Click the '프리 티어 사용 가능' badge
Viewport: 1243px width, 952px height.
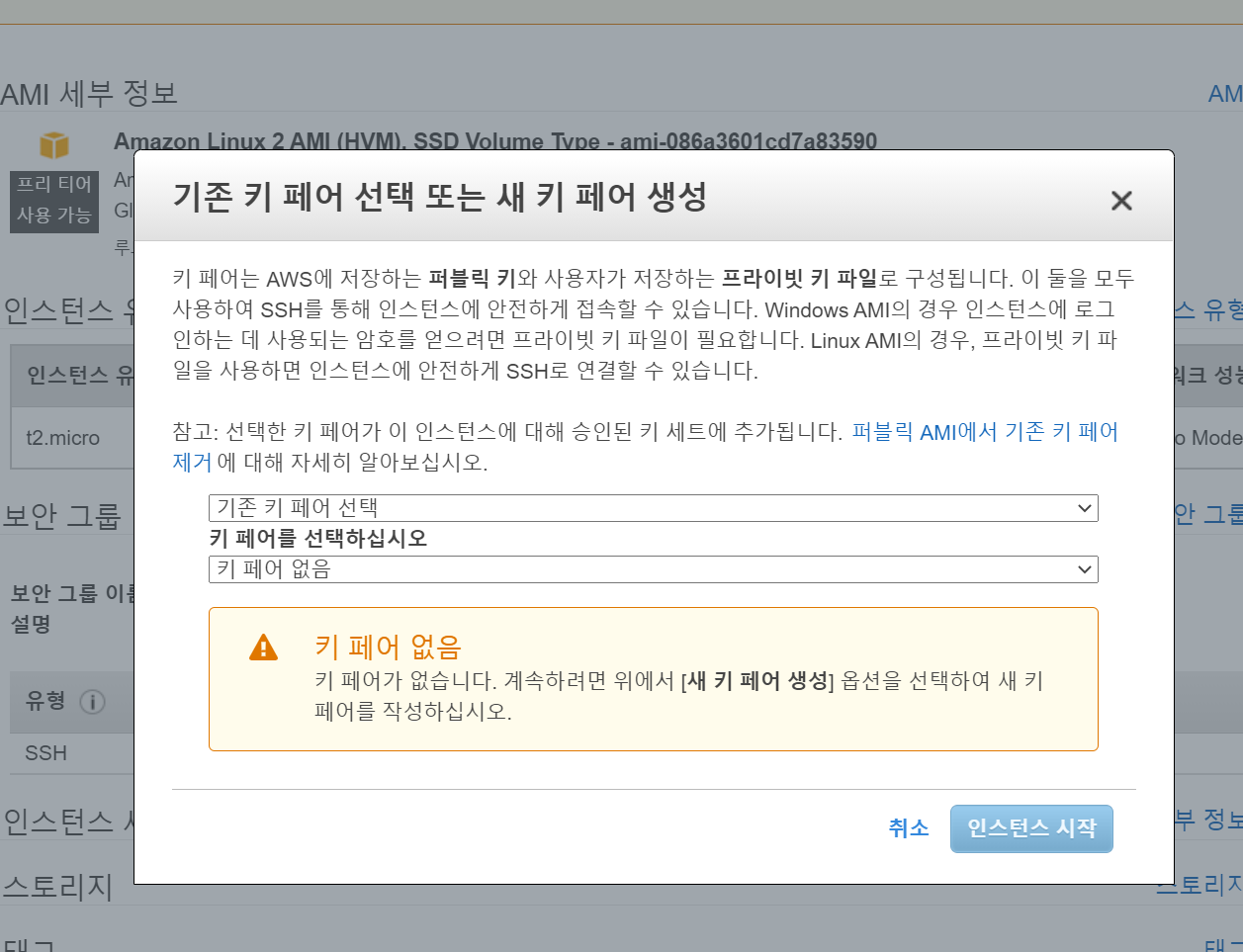(54, 201)
